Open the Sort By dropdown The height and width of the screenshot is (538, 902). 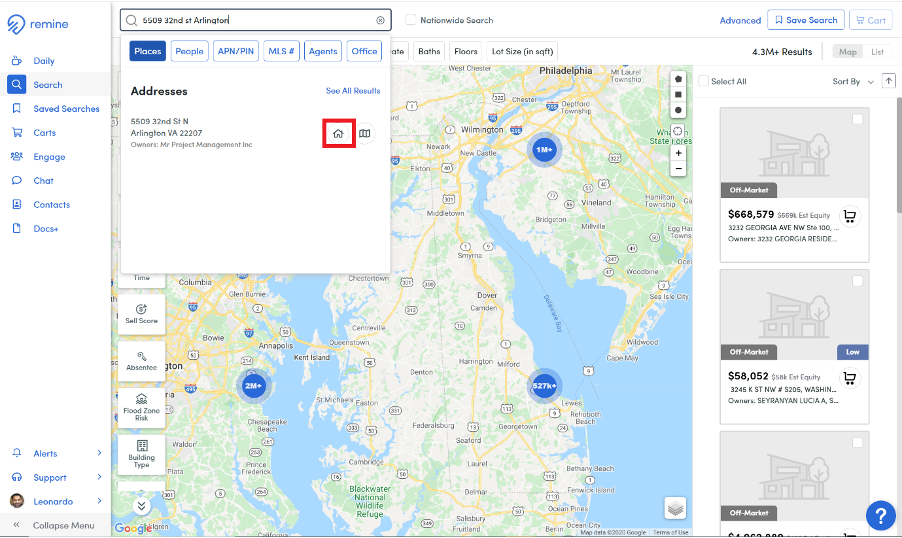tap(853, 82)
